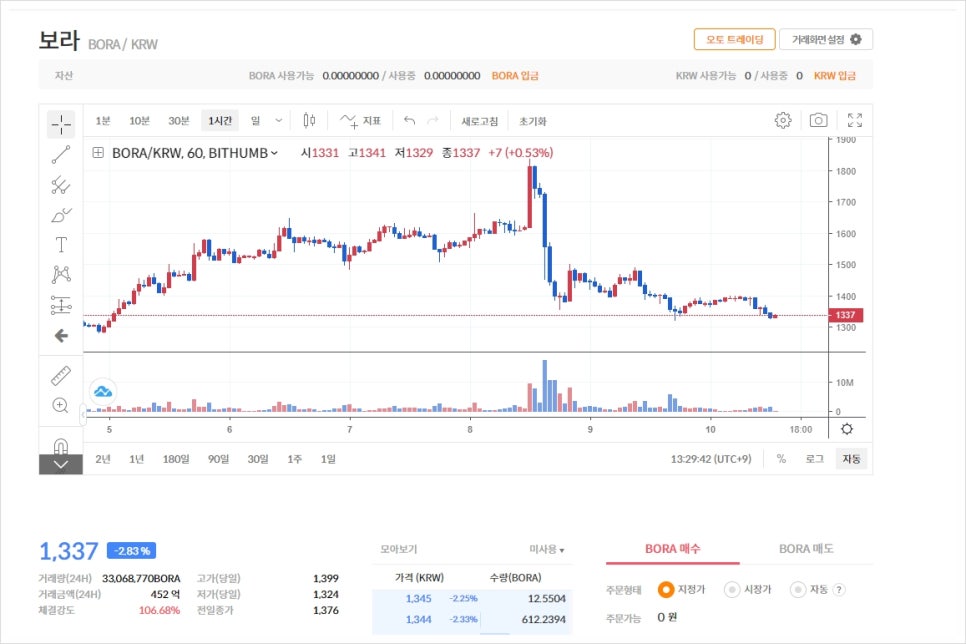Set chart range to 1년
Screen dimensions: 966x644
136,459
